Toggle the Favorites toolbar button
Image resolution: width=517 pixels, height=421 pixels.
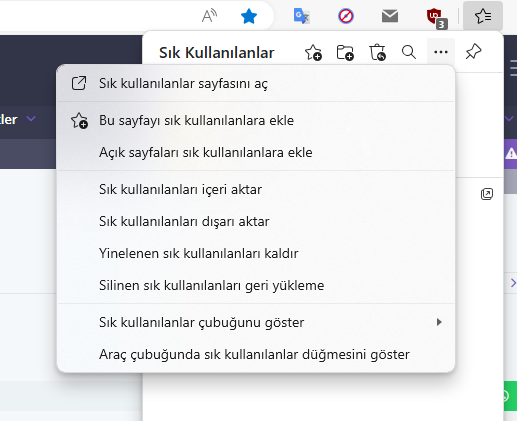483,16
